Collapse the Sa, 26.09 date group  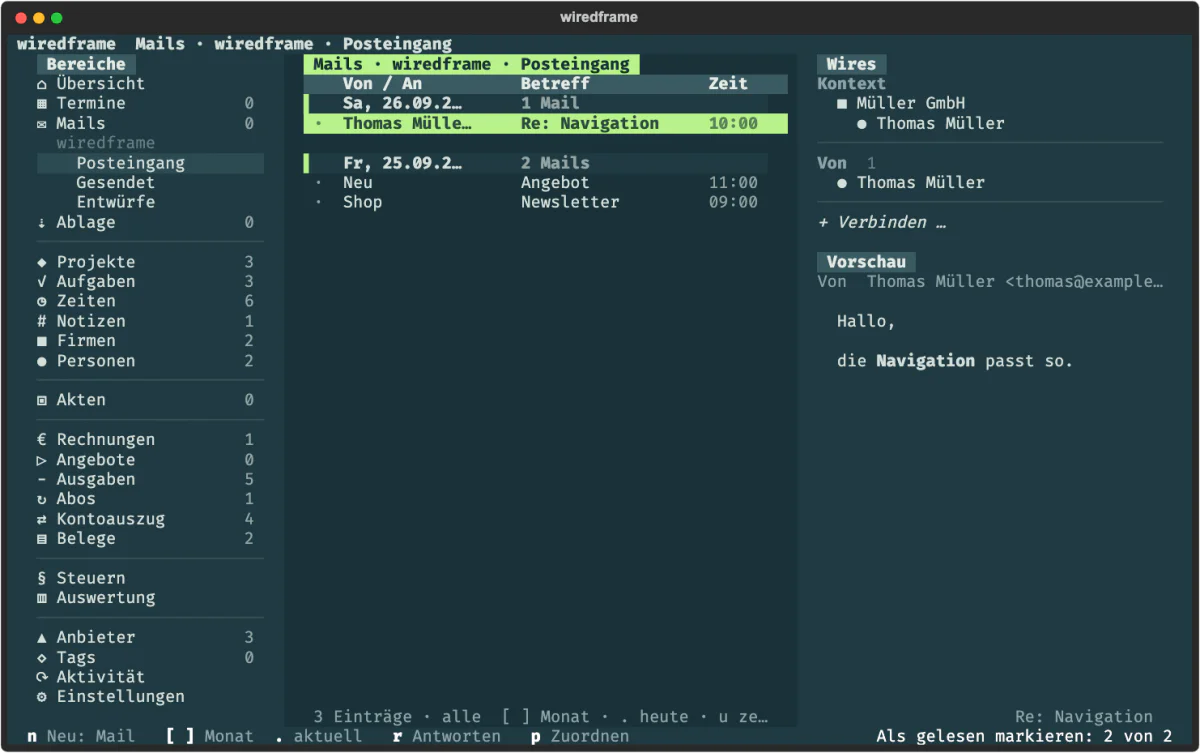click(x=537, y=104)
